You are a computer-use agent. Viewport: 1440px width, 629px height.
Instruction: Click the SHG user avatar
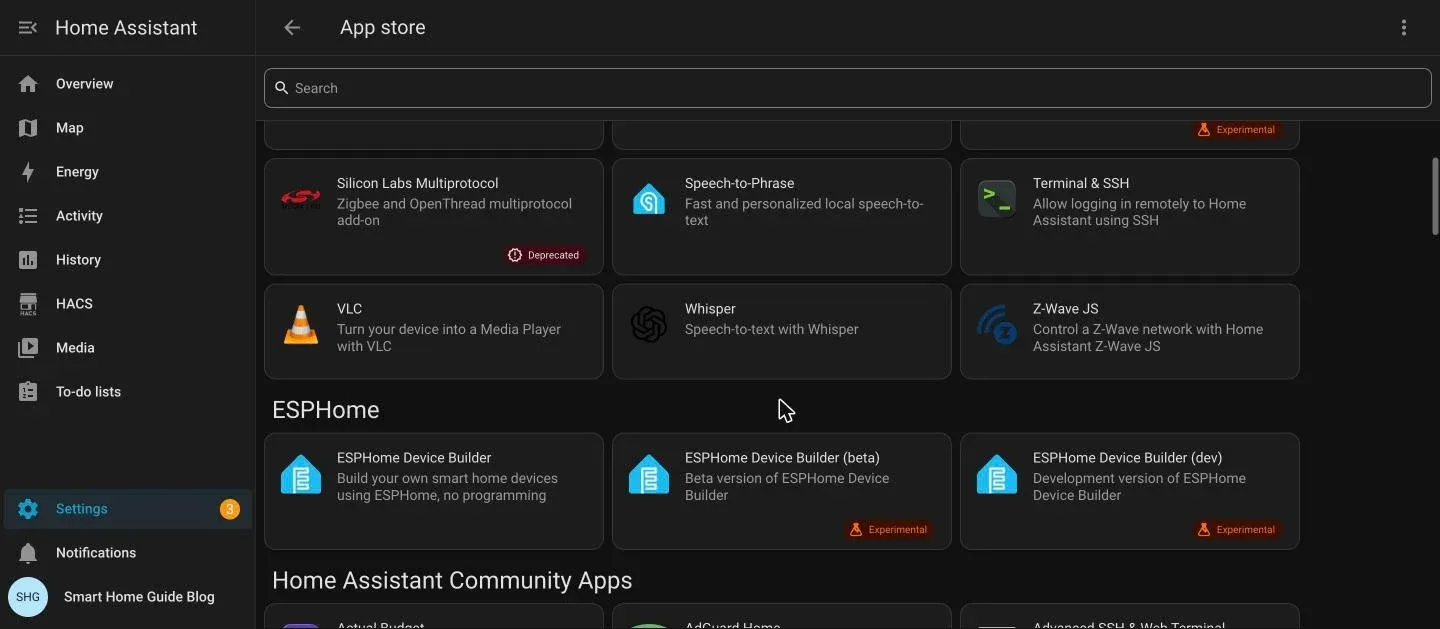pyautogui.click(x=28, y=597)
